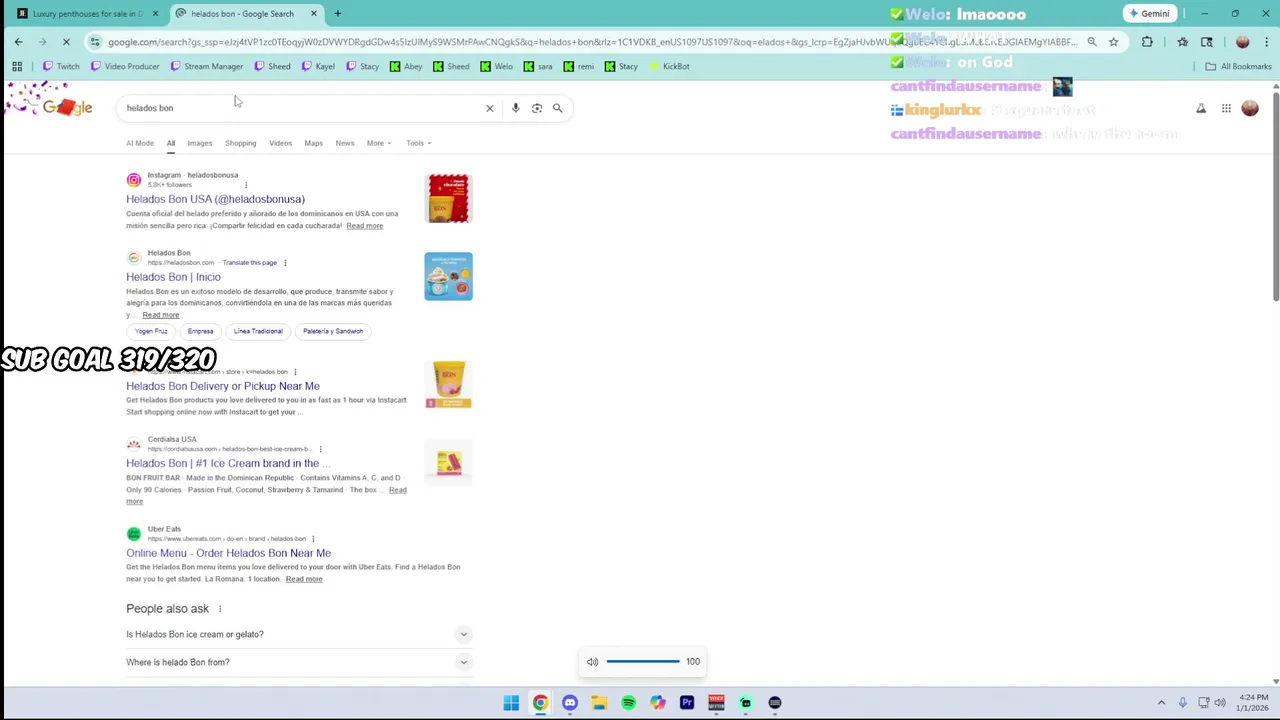
Task: Open Online Menu - Order Helados Bon link
Action: tap(228, 553)
